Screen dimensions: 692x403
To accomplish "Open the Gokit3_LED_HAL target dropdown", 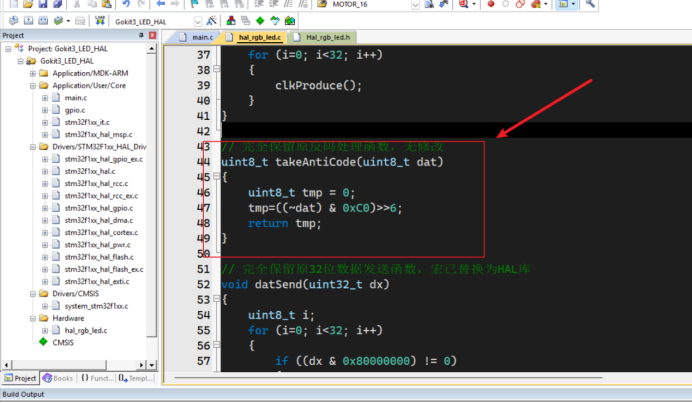I will 196,20.
